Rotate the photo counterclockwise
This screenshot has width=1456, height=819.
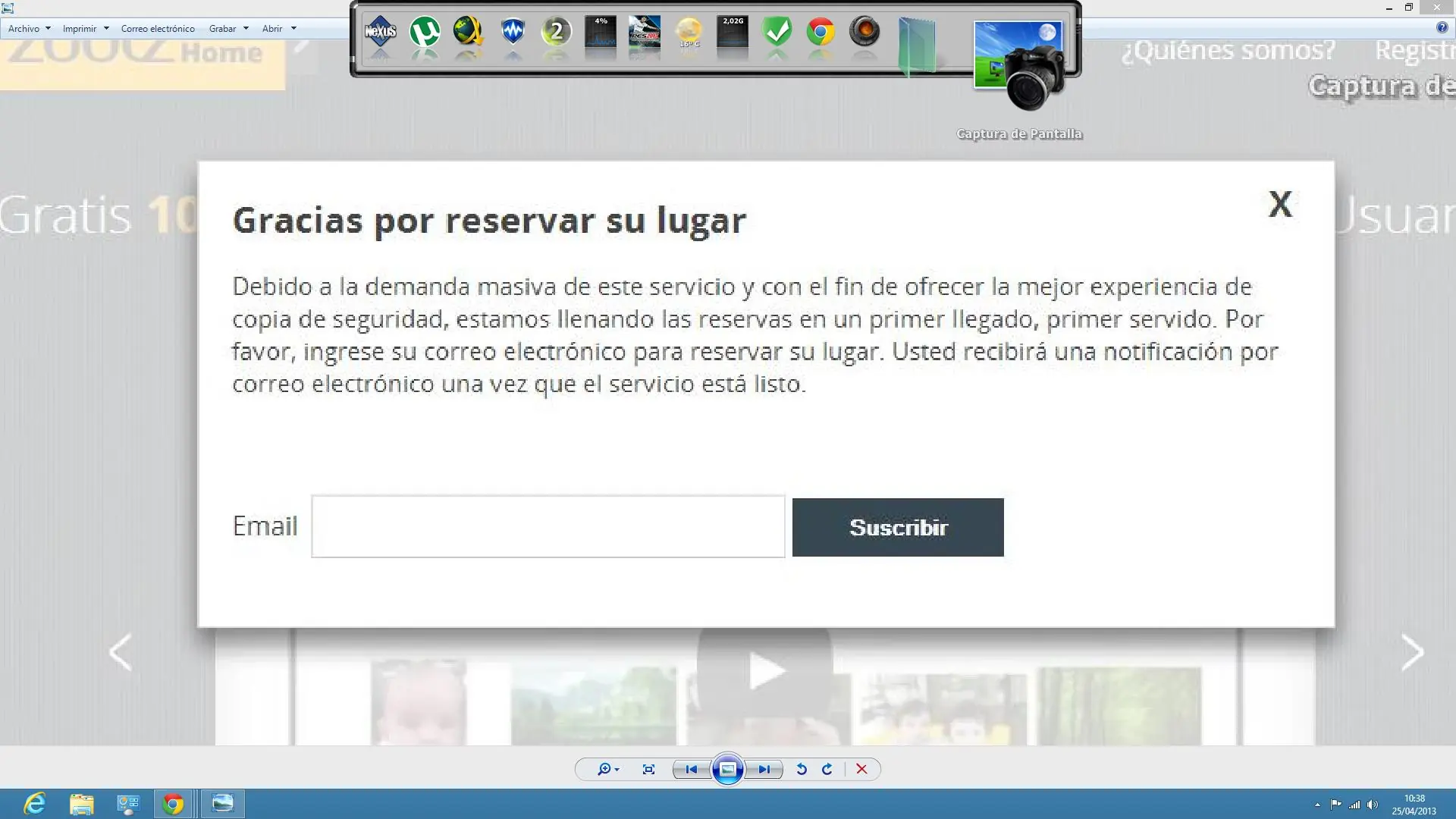pyautogui.click(x=801, y=769)
